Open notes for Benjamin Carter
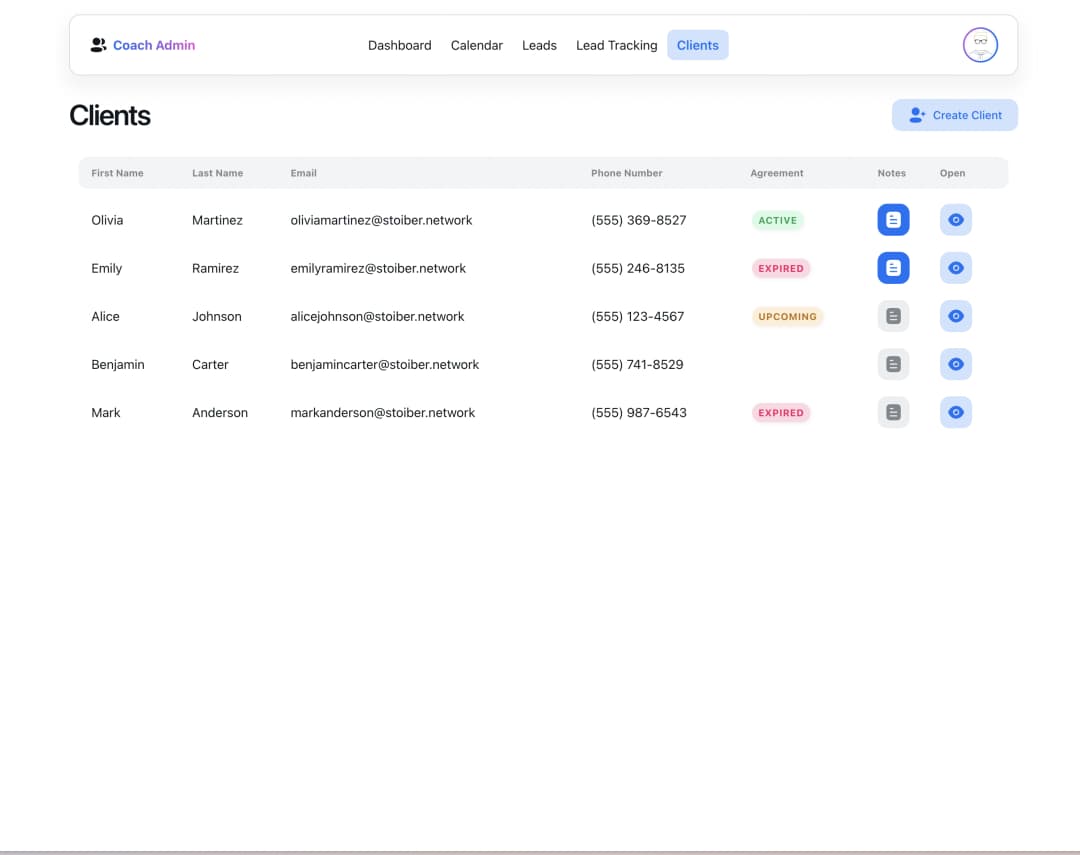This screenshot has width=1080, height=855. point(893,364)
